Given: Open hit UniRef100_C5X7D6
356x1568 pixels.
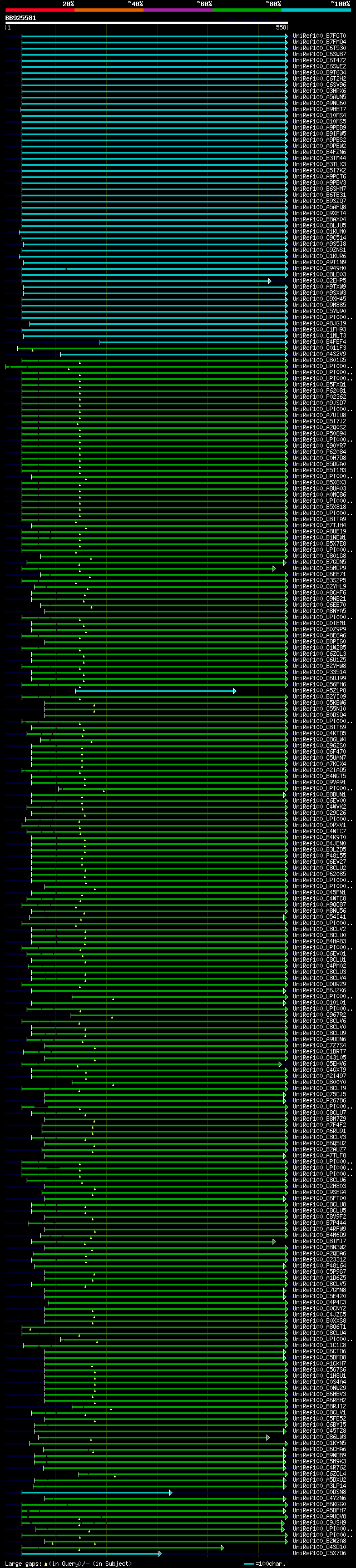Looking at the screenshot, I should tap(319, 1553).
